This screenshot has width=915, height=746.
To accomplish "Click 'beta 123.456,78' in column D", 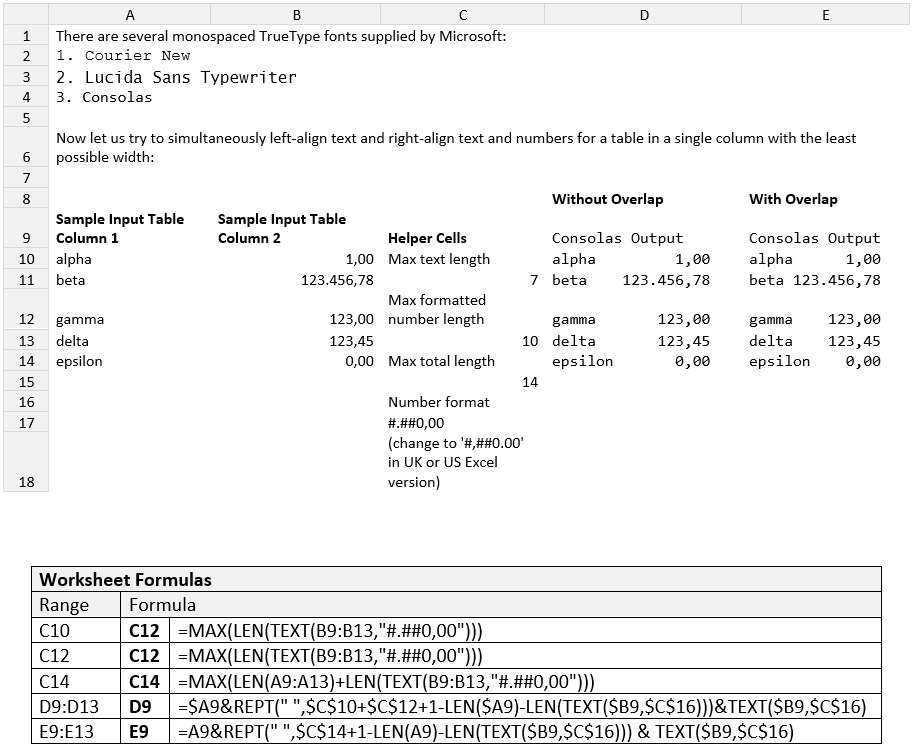I will pos(631,280).
